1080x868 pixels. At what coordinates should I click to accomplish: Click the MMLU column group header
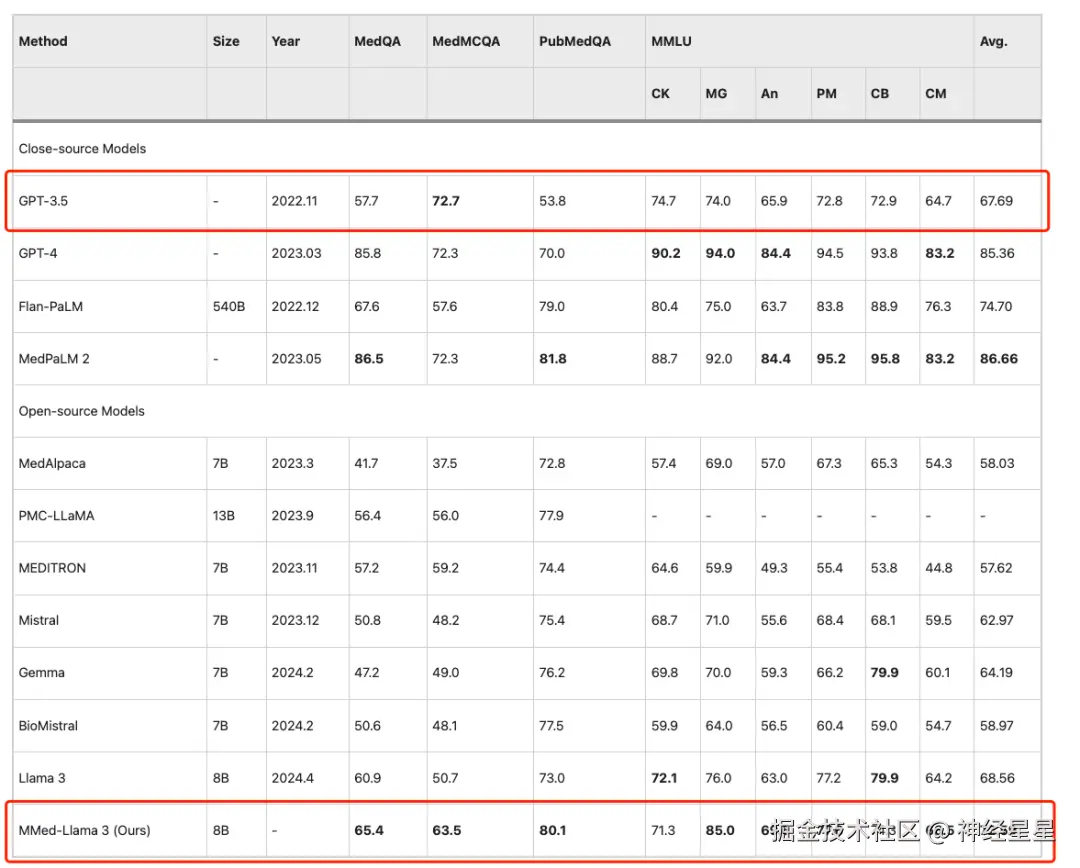click(671, 42)
